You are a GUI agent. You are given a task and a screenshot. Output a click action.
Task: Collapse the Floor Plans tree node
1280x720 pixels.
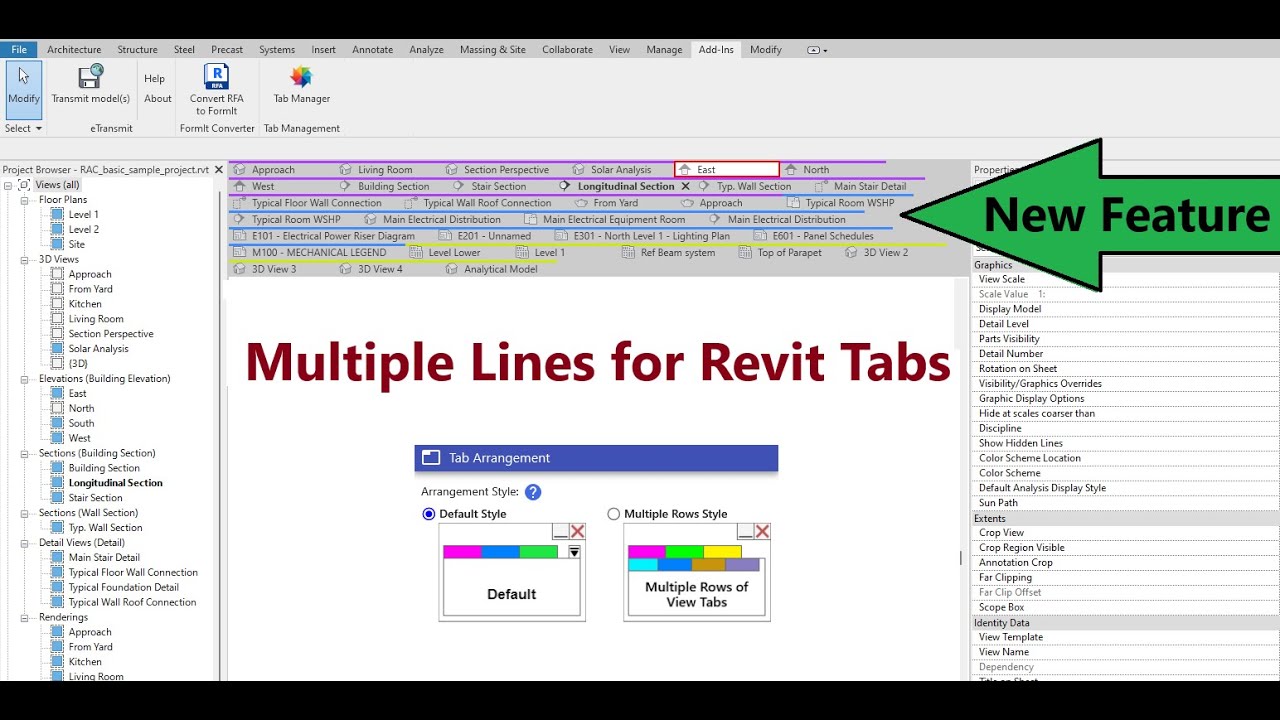tap(24, 200)
